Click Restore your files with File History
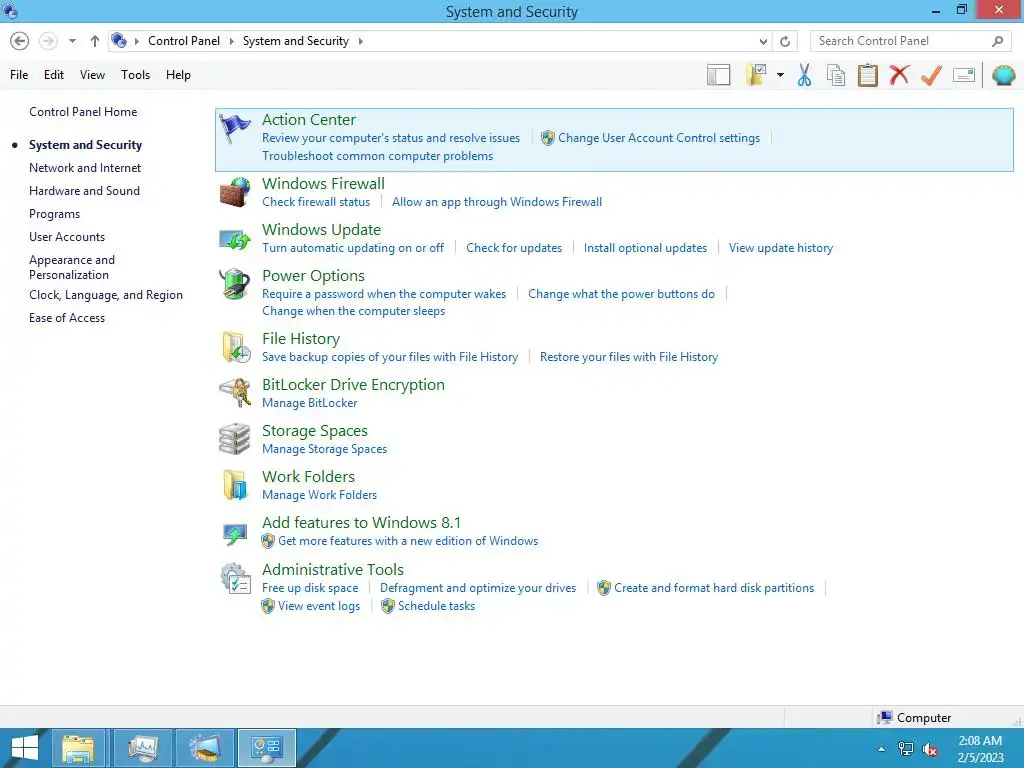Image resolution: width=1024 pixels, height=768 pixels. (628, 357)
